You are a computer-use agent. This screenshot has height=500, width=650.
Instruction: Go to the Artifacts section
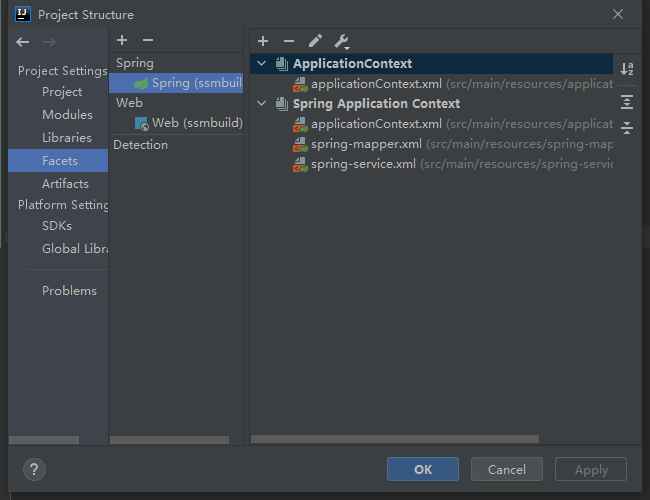pyautogui.click(x=65, y=184)
